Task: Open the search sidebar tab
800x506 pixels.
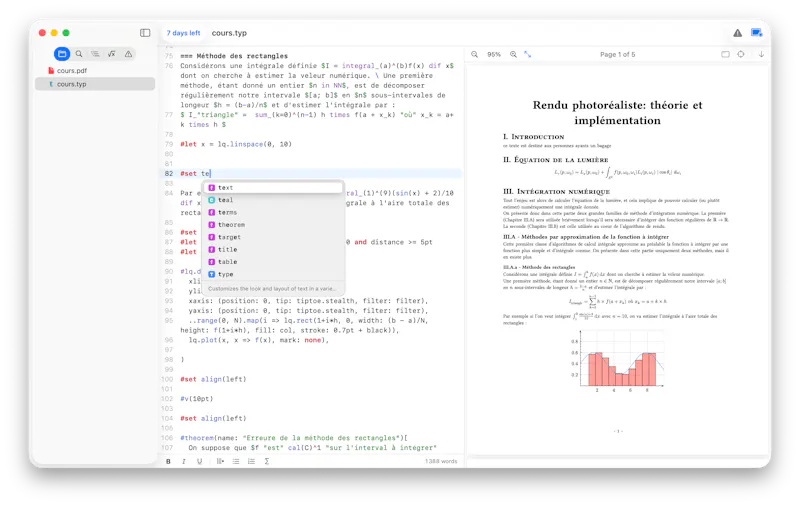Action: click(x=79, y=54)
